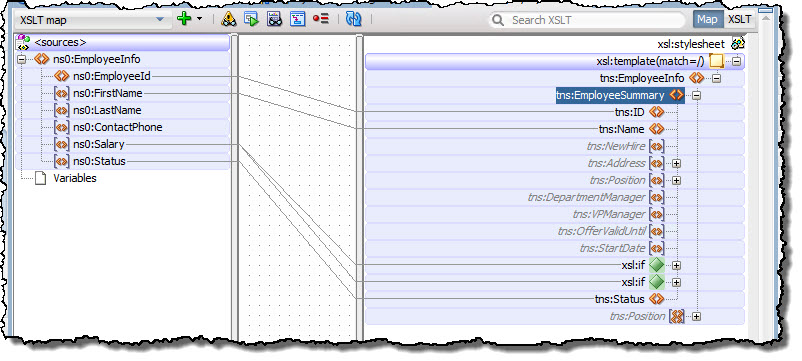Select the tns:DepartmentManager target node
The width and height of the screenshot is (802, 361).
(586, 197)
